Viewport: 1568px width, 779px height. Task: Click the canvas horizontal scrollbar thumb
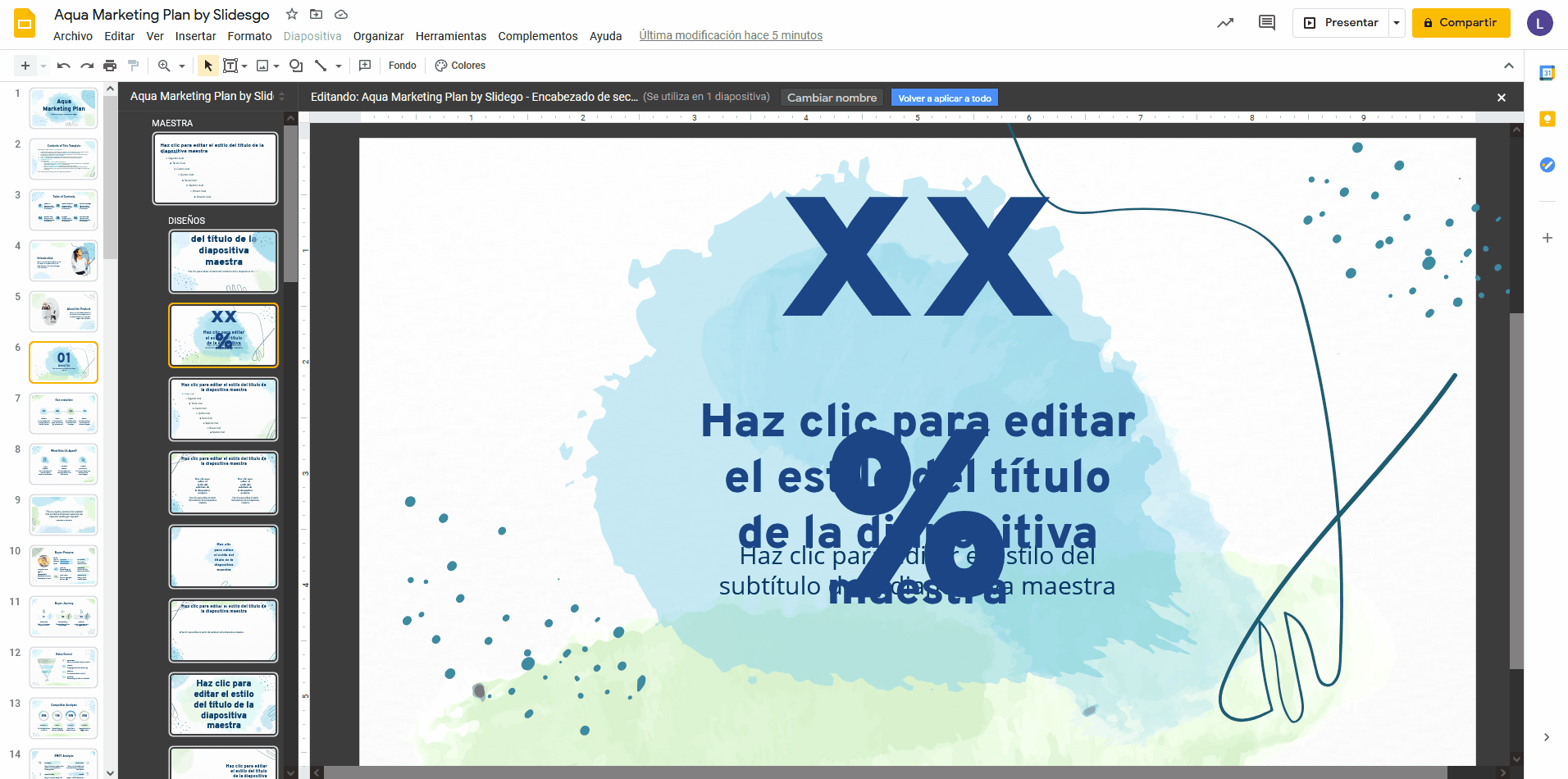tap(886, 772)
